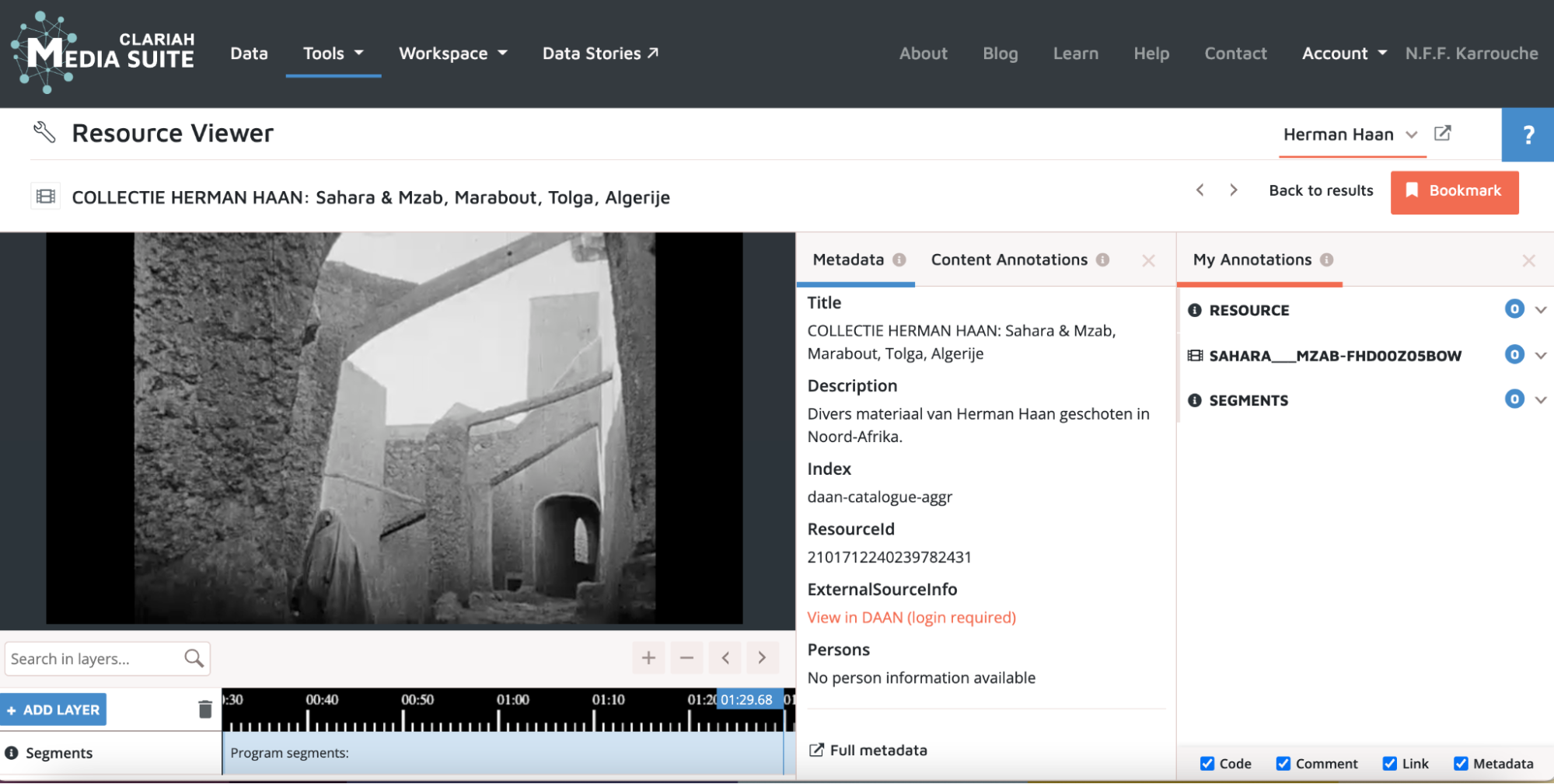Disable the Link checkbox
This screenshot has width=1554, height=784.
click(1390, 764)
